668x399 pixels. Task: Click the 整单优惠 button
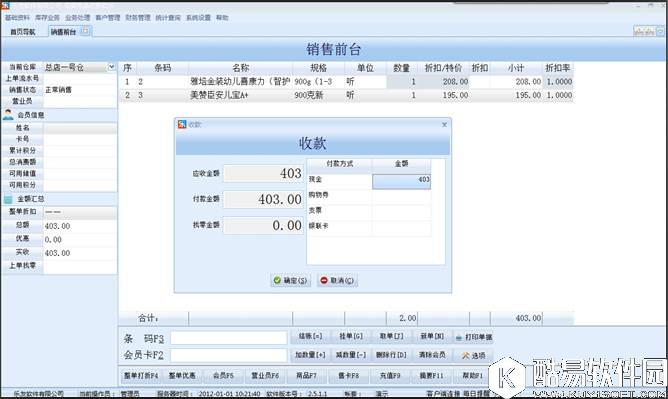[x=182, y=376]
